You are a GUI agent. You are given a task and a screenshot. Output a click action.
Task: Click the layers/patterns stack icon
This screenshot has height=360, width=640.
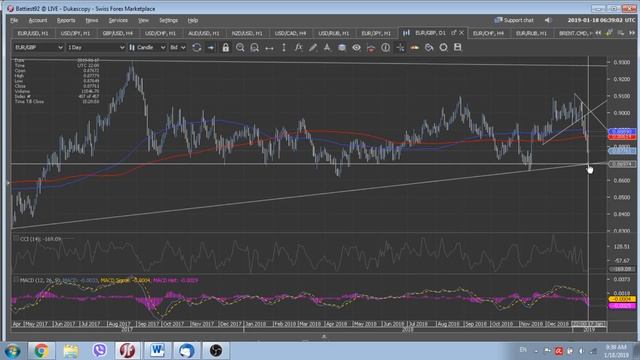(342, 48)
